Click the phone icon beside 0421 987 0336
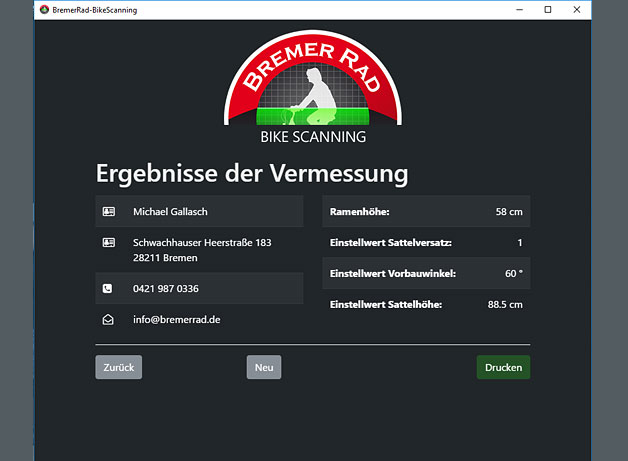The height and width of the screenshot is (461, 628). coord(107,288)
